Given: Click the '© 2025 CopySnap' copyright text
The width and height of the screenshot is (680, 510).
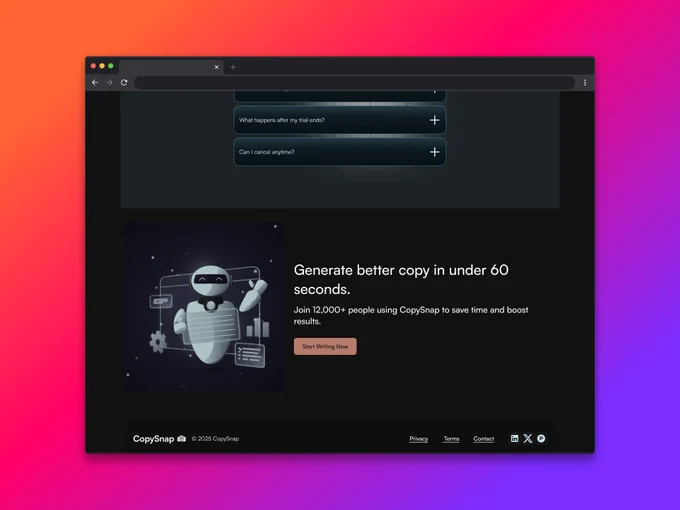Looking at the screenshot, I should point(215,439).
